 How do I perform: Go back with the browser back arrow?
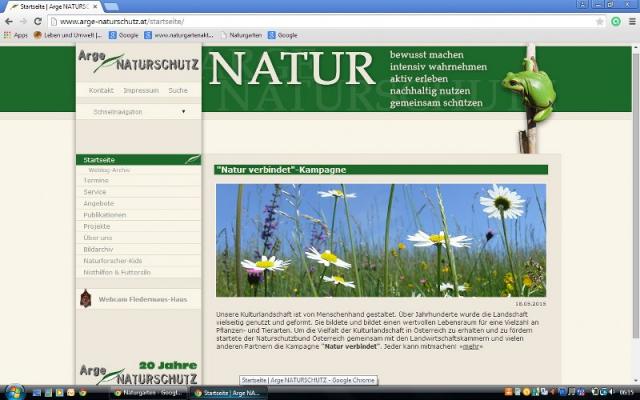pos(9,22)
